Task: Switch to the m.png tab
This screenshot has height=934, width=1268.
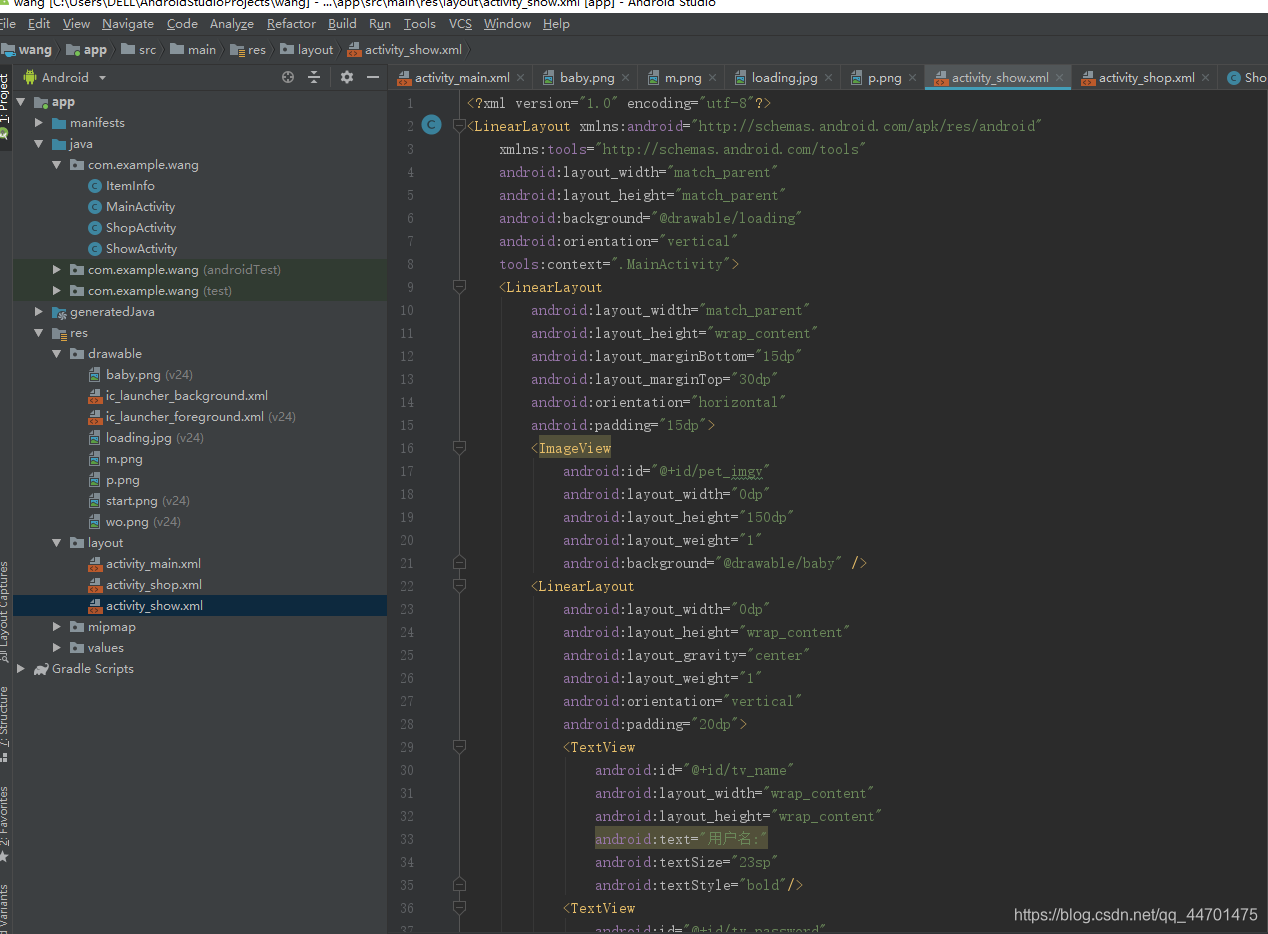Action: (683, 78)
